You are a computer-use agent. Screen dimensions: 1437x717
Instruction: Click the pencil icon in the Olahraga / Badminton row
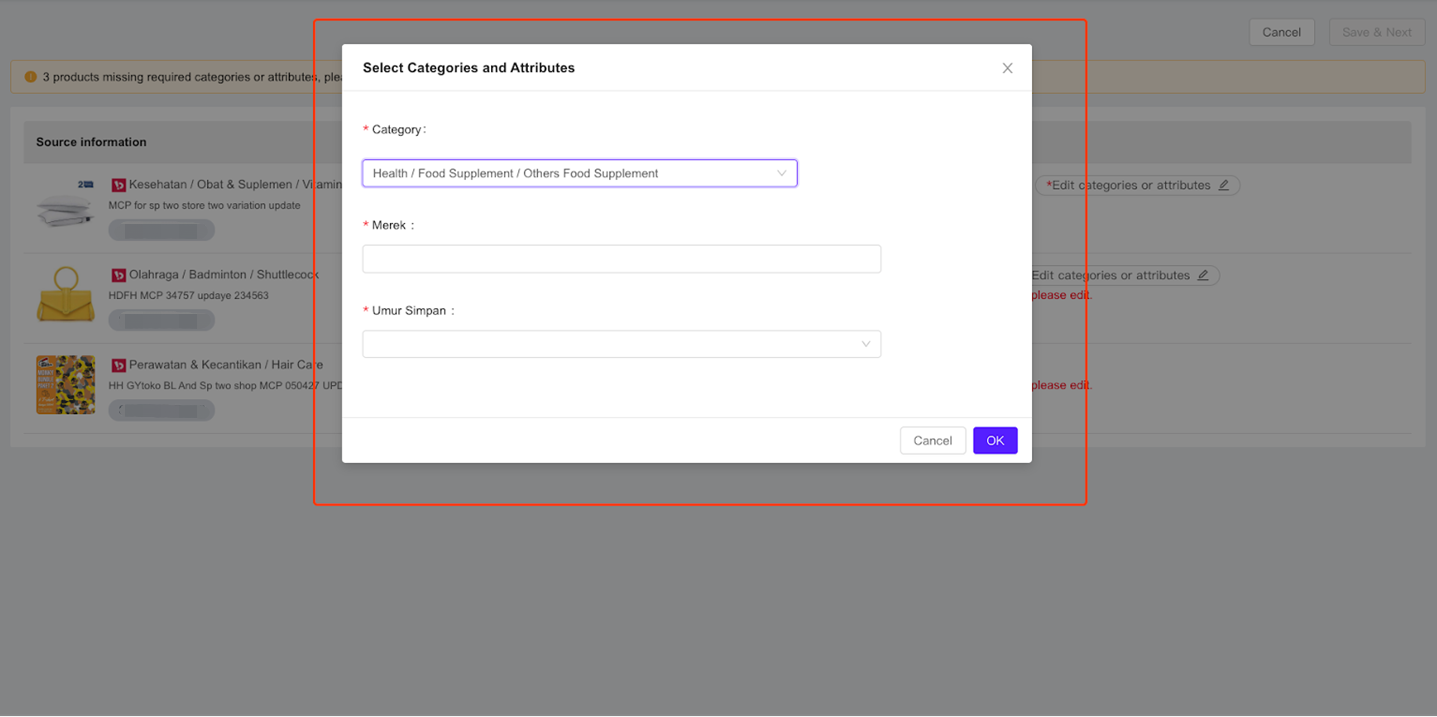click(x=1203, y=275)
